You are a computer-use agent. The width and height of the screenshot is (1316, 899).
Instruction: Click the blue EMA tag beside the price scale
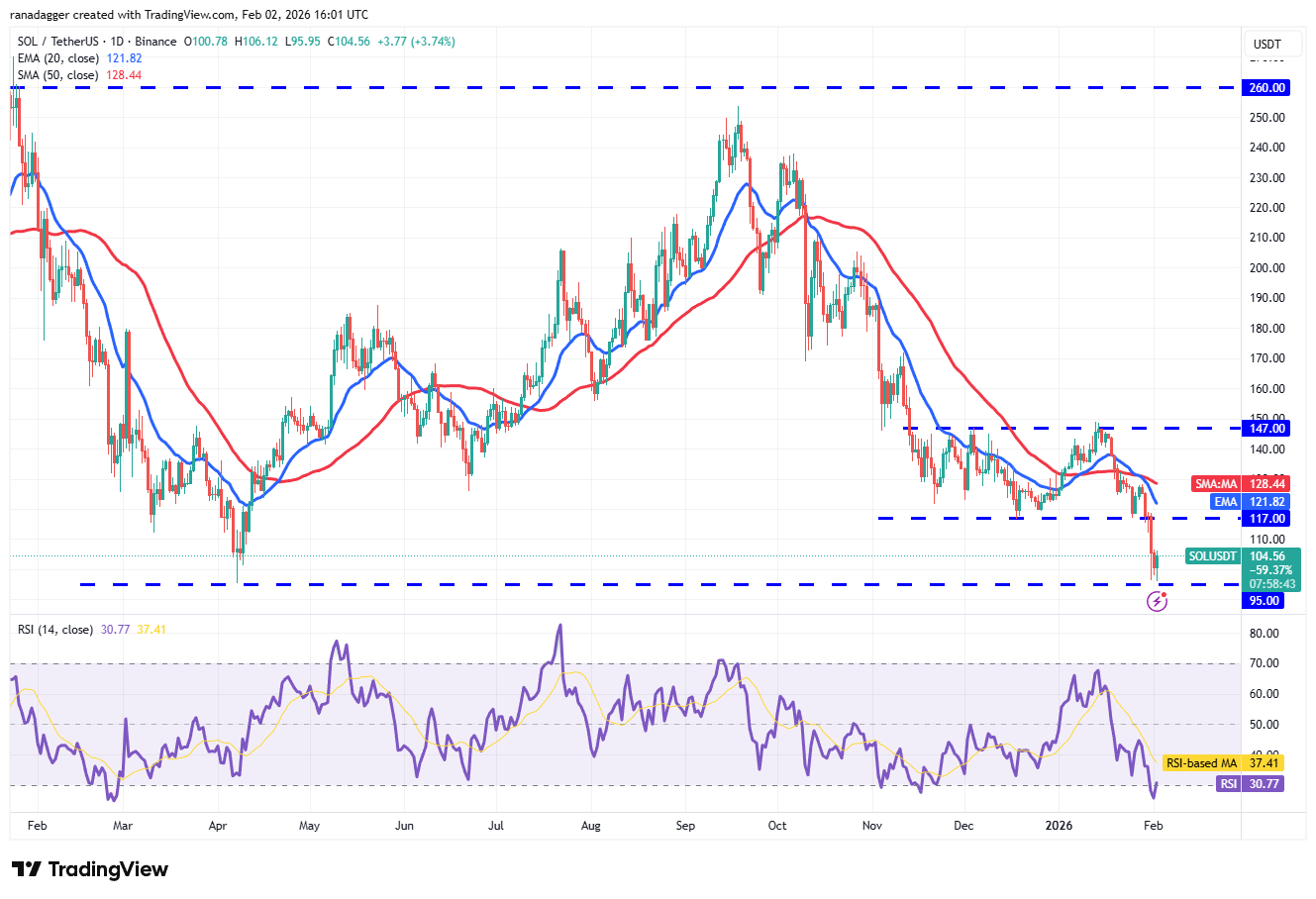pos(1225,502)
